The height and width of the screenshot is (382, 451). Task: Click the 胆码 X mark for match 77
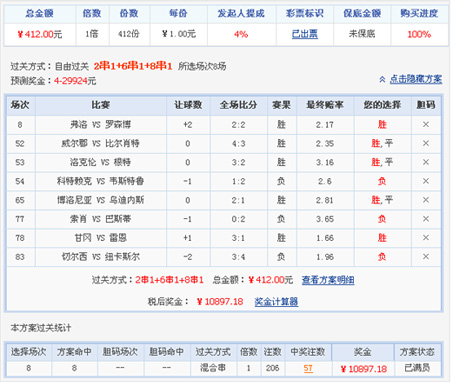click(426, 219)
